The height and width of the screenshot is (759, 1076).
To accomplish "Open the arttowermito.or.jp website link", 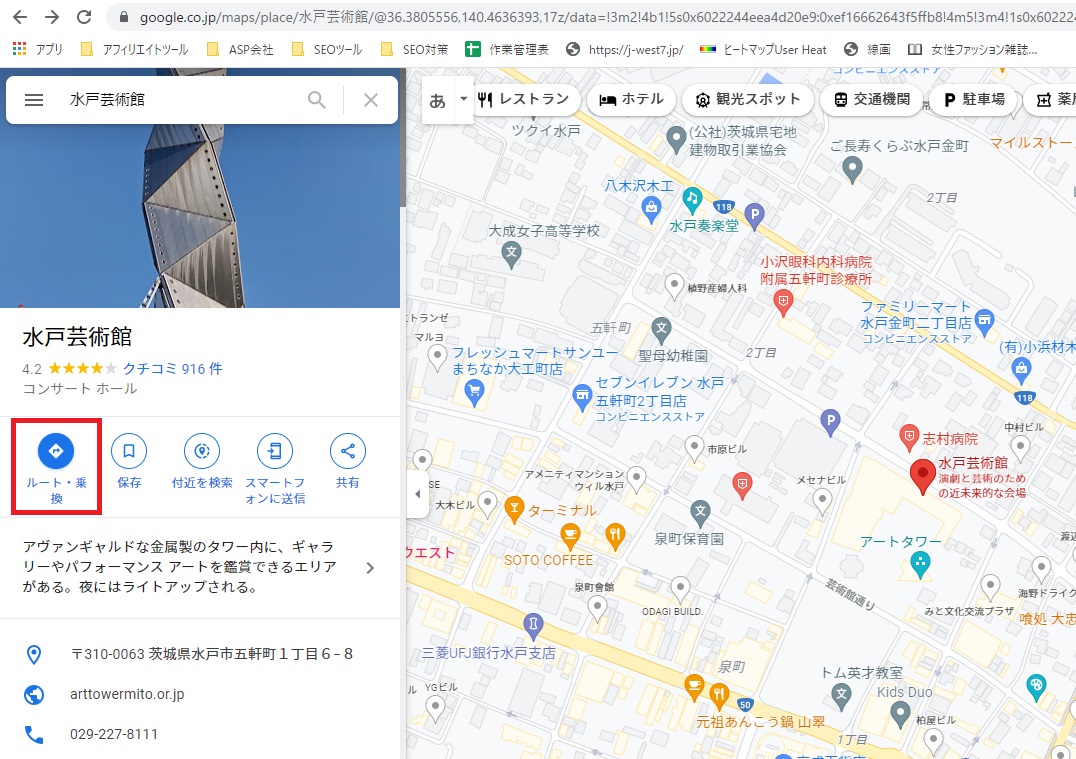I will point(127,694).
